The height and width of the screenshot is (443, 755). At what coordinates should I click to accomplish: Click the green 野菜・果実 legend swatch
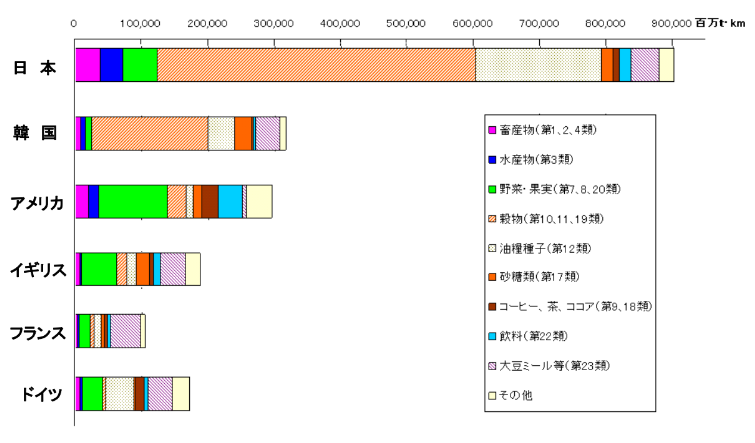point(492,189)
